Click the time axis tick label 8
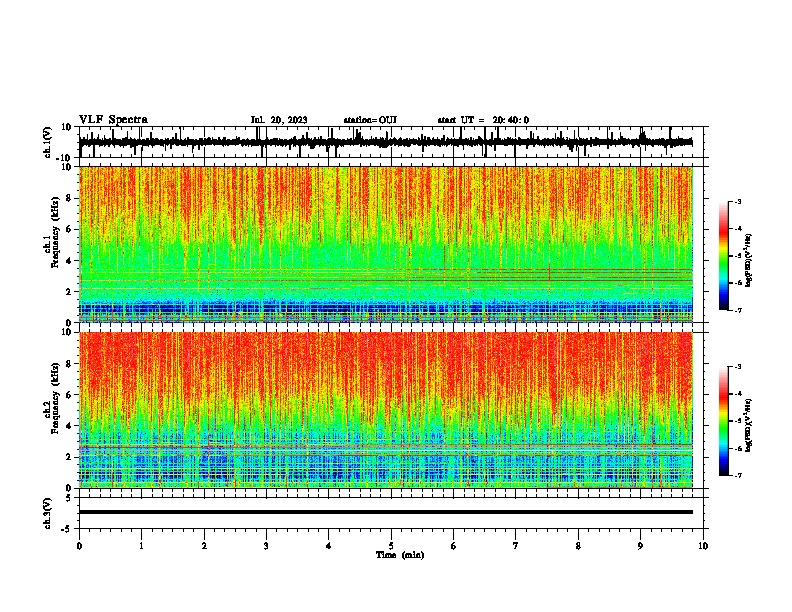The image size is (792, 612). pos(578,546)
